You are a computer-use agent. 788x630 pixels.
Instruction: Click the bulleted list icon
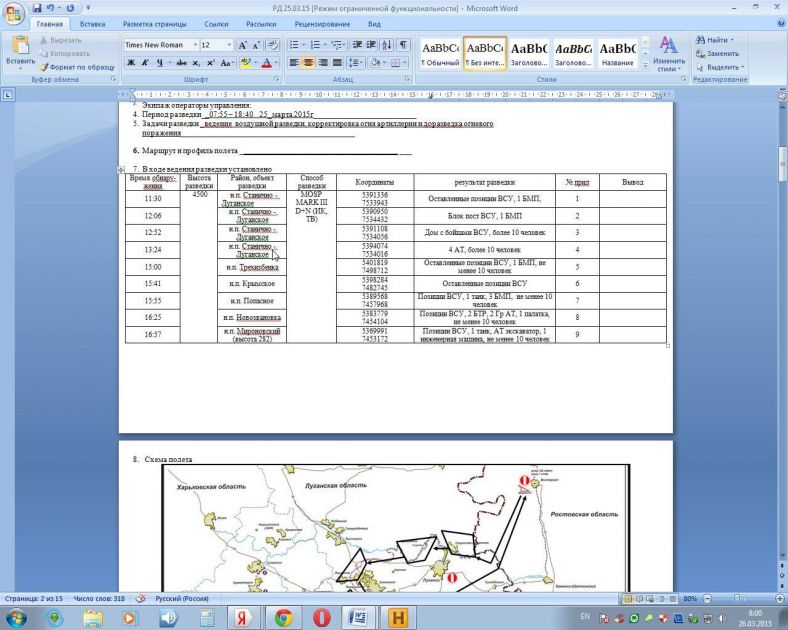point(295,45)
